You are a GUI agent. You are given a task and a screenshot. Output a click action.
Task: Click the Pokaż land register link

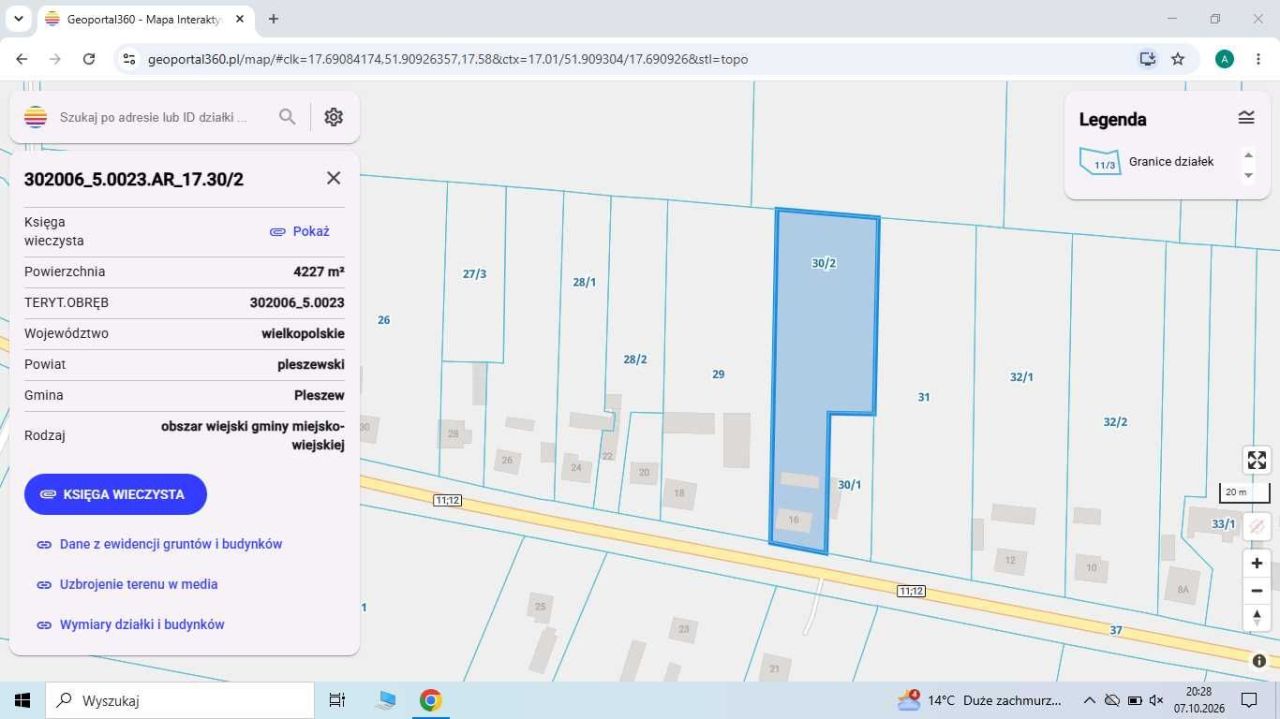point(300,231)
